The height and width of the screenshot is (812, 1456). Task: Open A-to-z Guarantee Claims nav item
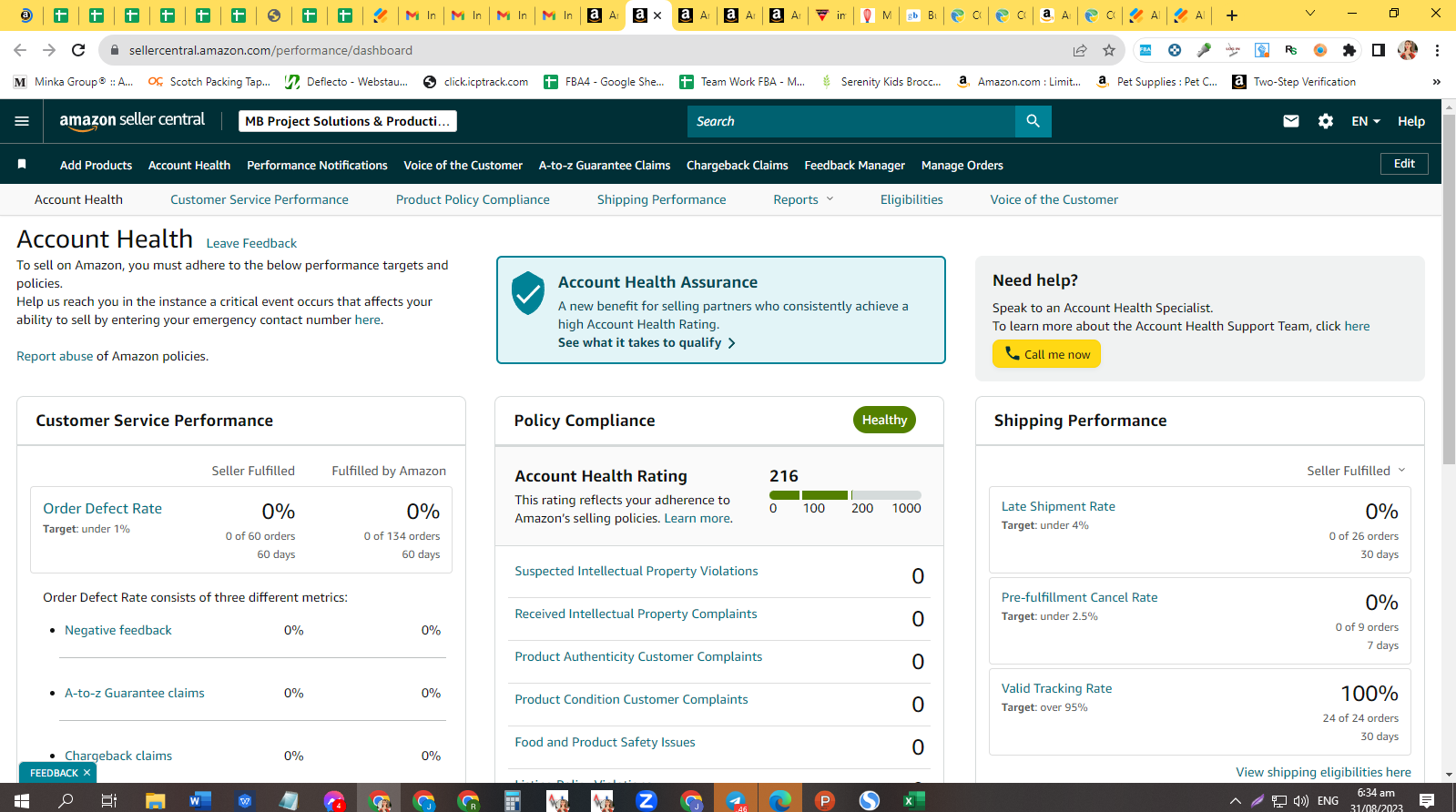pos(605,165)
